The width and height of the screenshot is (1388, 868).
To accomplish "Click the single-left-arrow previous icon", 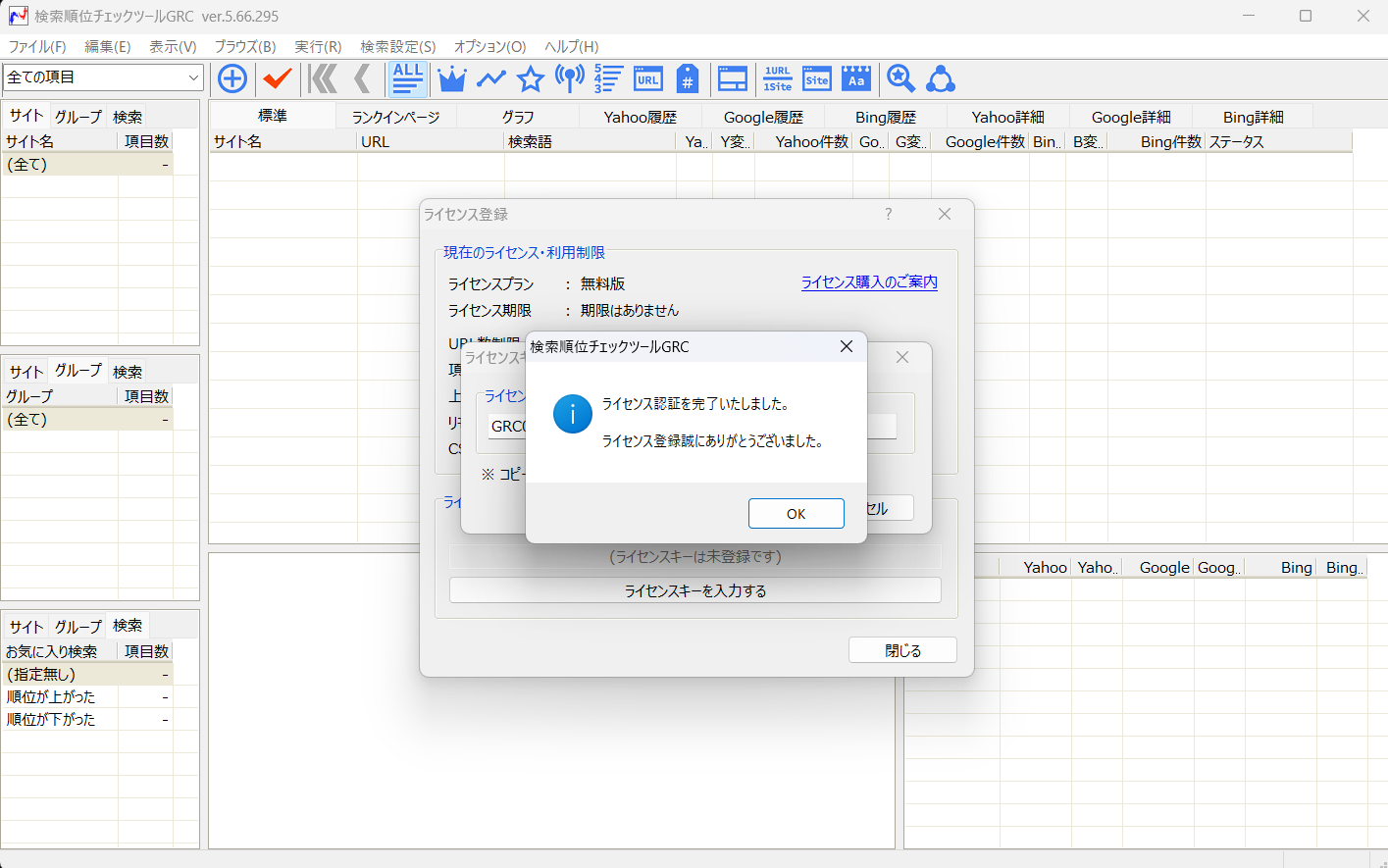I will [x=362, y=78].
